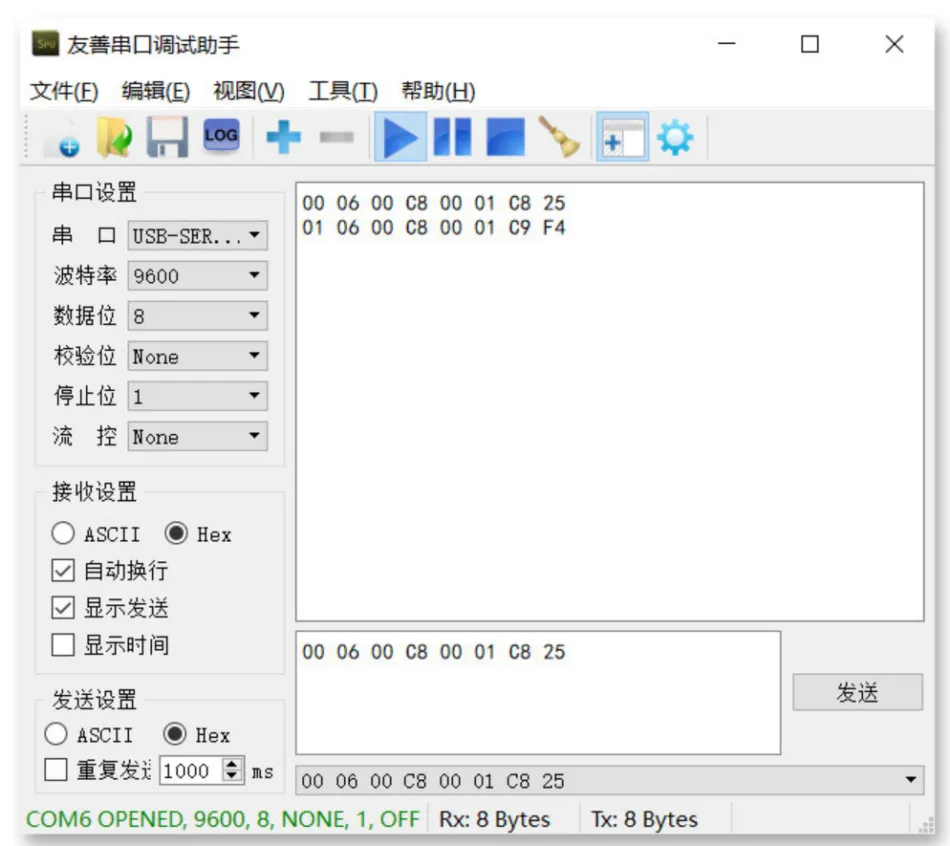Select ASCII receive display mode
The width and height of the screenshot is (950, 846).
(x=64, y=534)
